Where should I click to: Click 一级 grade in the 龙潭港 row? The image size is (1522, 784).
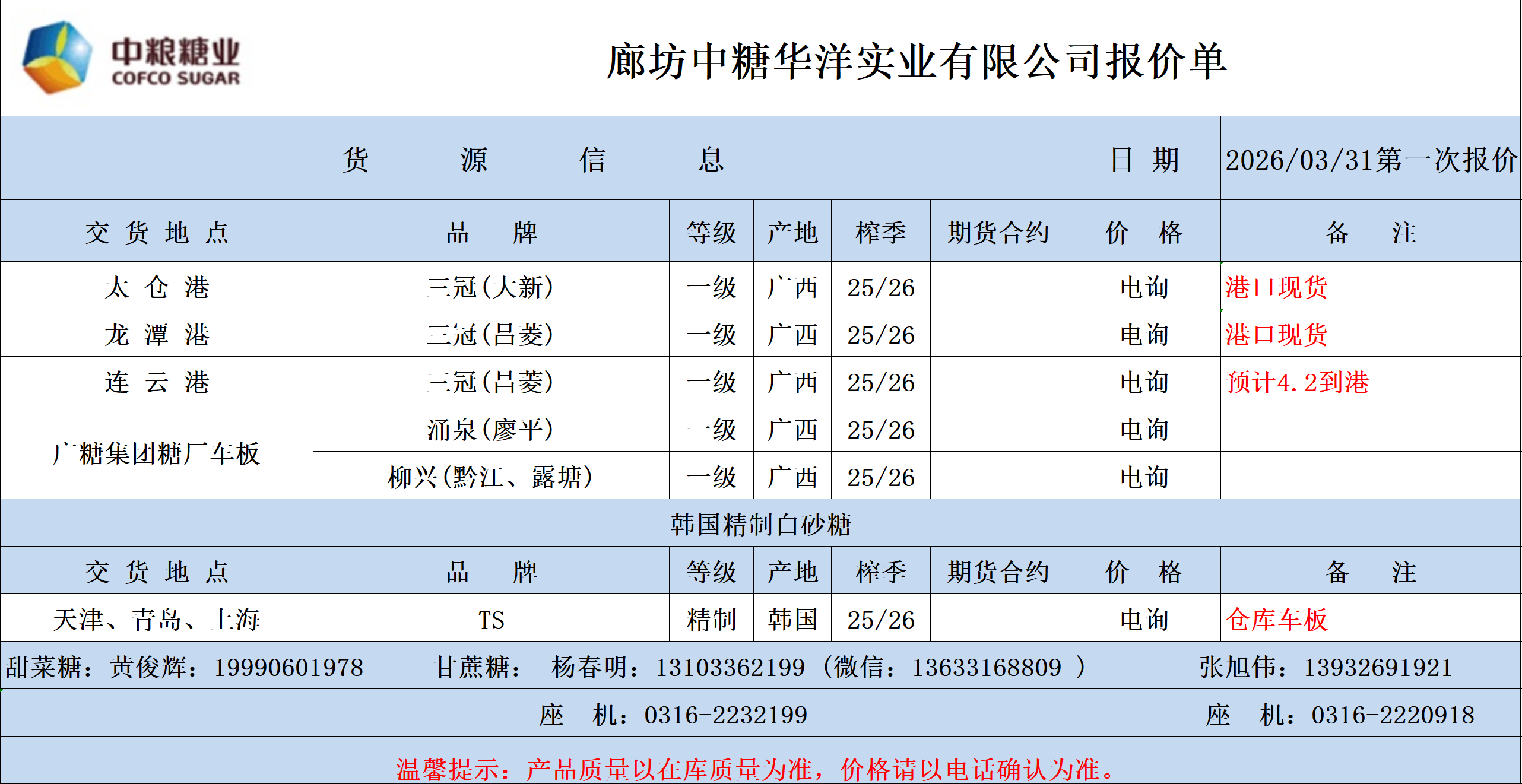[711, 334]
